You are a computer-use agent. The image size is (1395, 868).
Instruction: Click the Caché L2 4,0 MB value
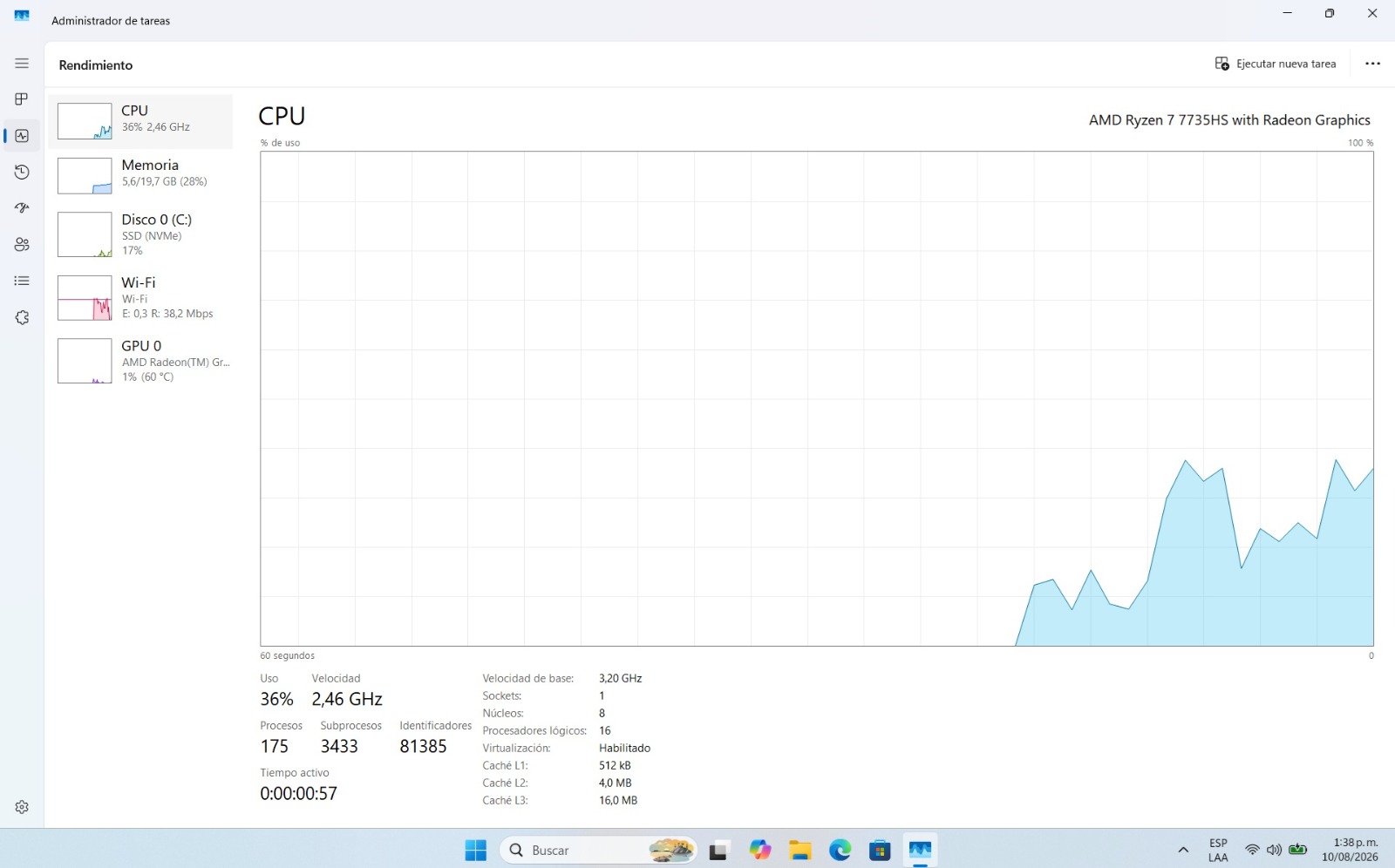(x=616, y=783)
